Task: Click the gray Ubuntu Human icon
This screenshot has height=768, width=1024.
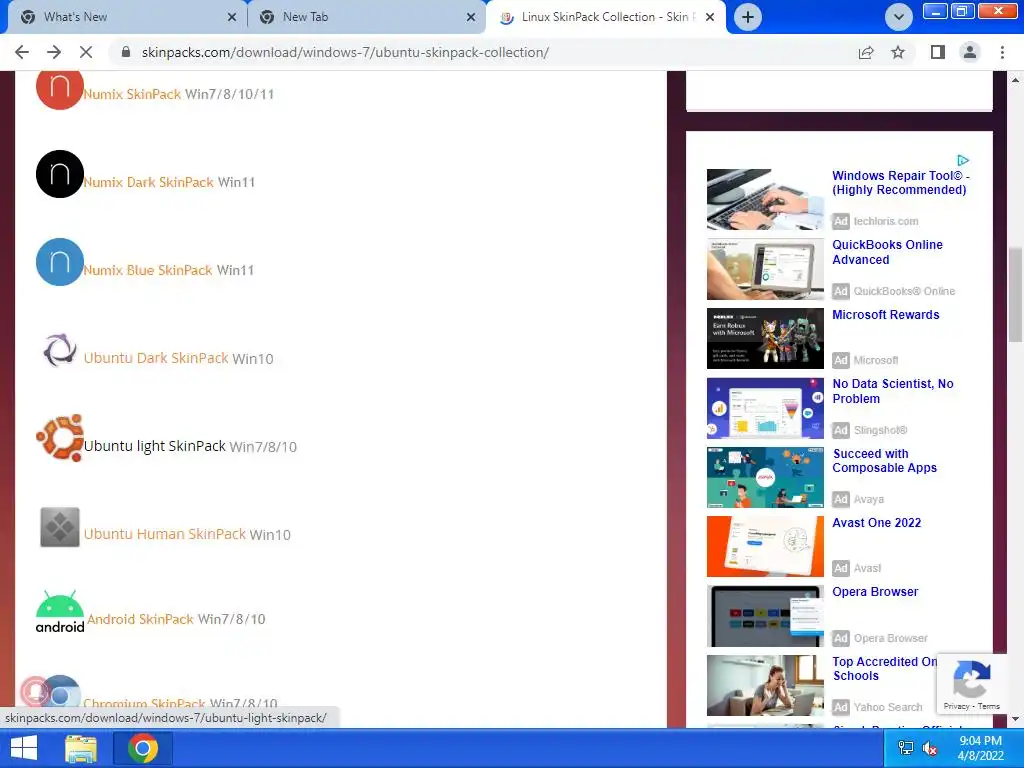Action: (x=59, y=527)
